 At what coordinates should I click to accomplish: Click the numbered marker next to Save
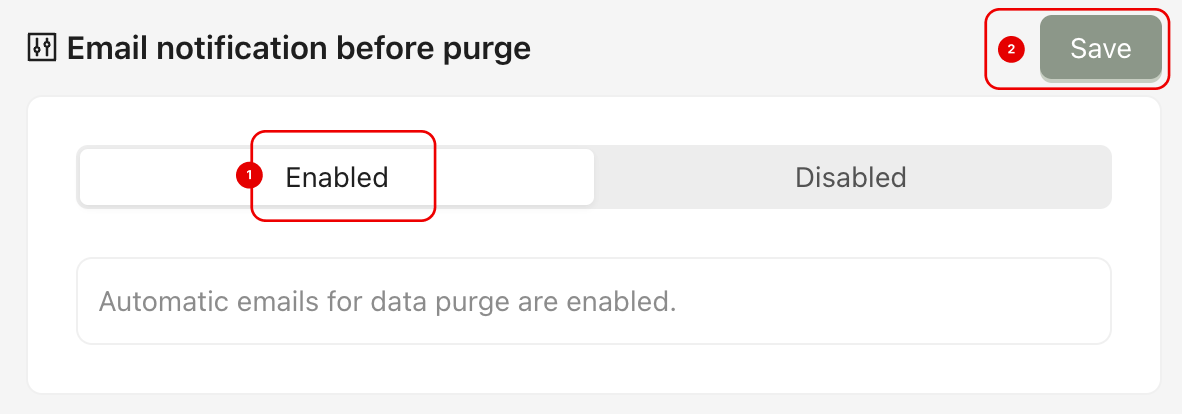[1011, 48]
